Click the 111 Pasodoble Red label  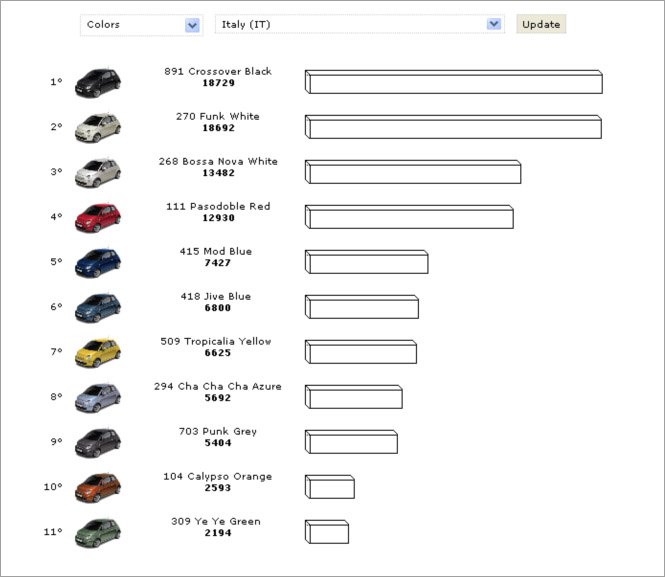point(217,206)
